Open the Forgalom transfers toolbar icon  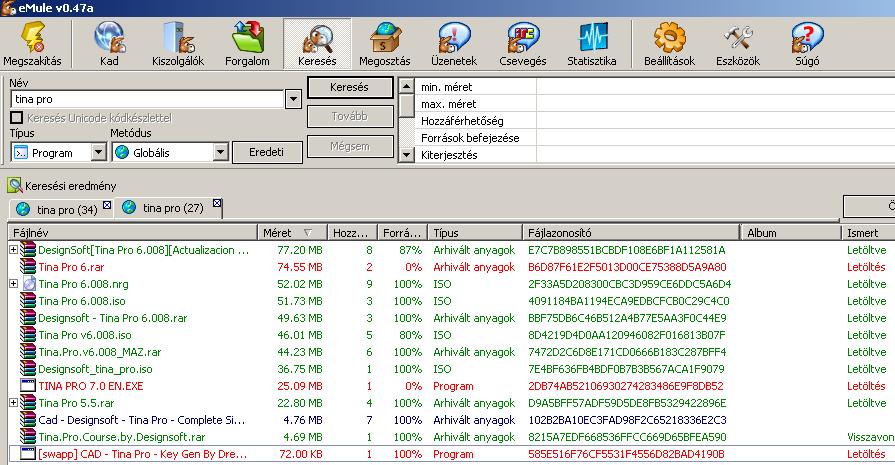click(x=247, y=37)
